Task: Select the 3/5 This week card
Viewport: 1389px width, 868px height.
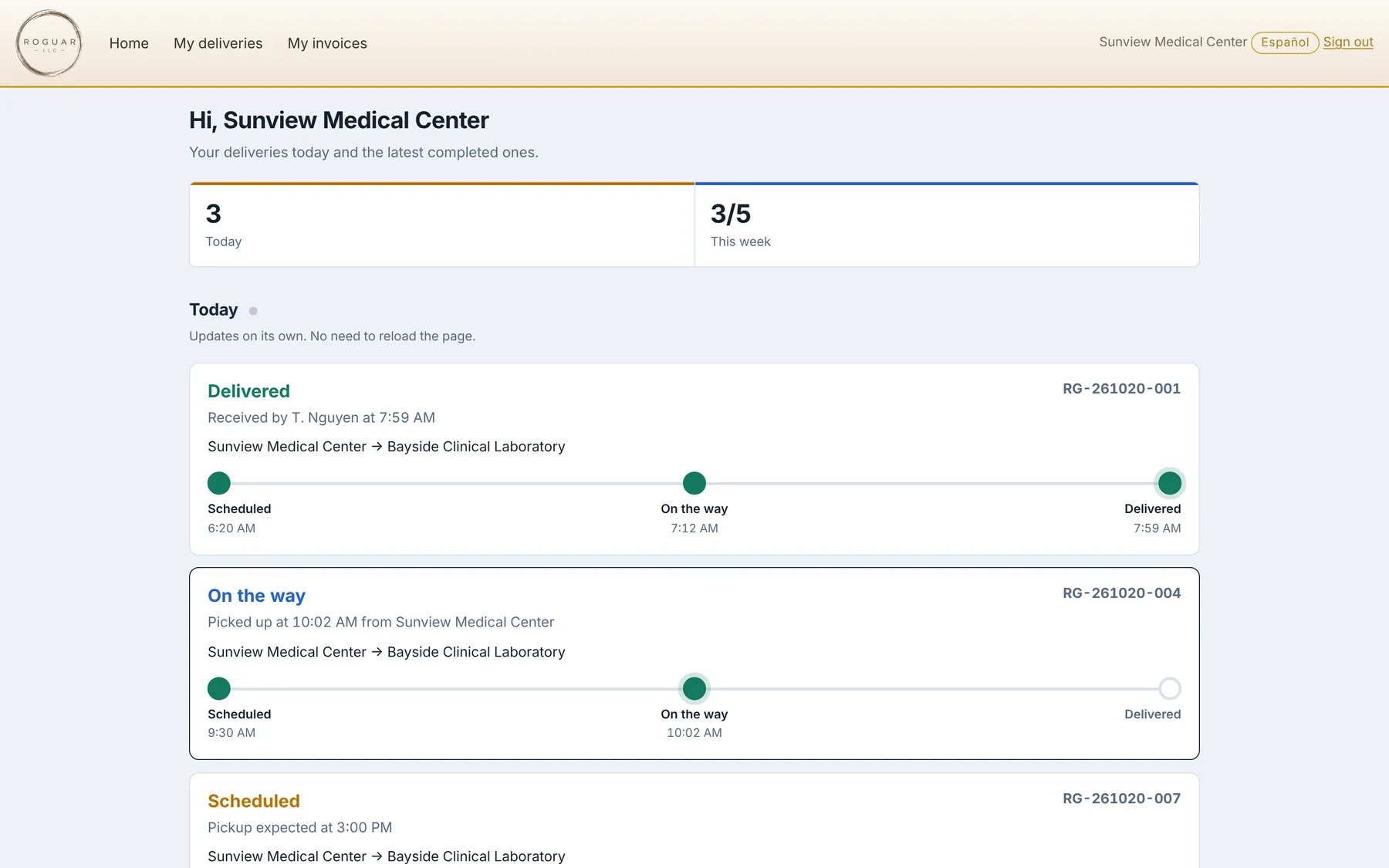Action: point(947,225)
